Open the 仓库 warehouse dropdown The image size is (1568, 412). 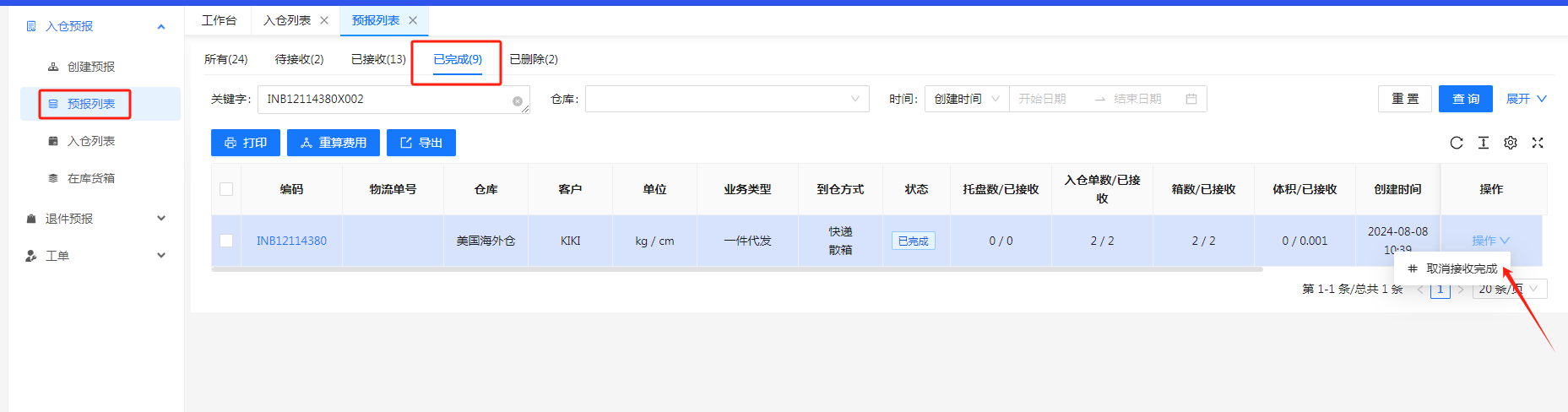[x=726, y=99]
